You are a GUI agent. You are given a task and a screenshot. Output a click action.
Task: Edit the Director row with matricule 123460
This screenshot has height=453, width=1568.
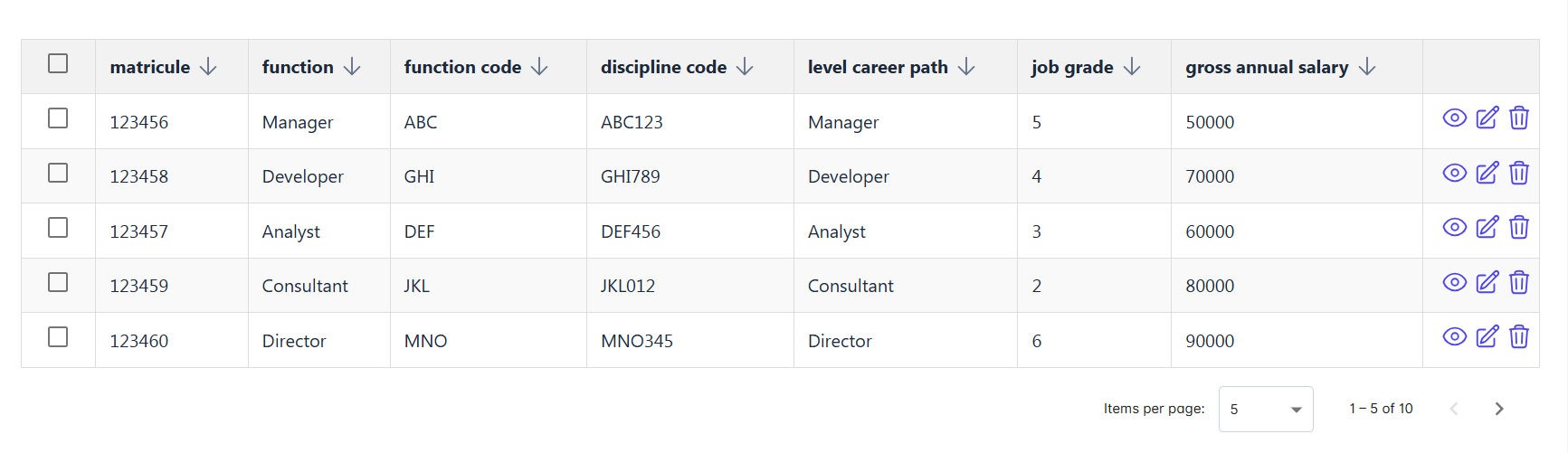(1487, 337)
